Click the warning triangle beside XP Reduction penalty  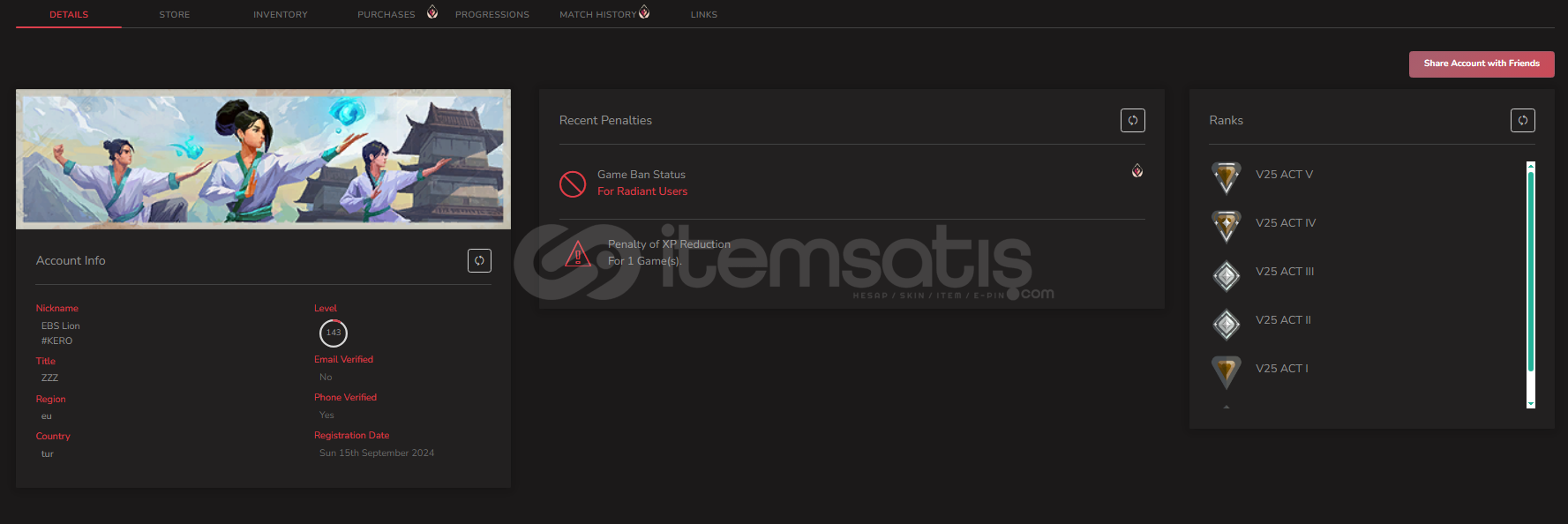coord(578,254)
